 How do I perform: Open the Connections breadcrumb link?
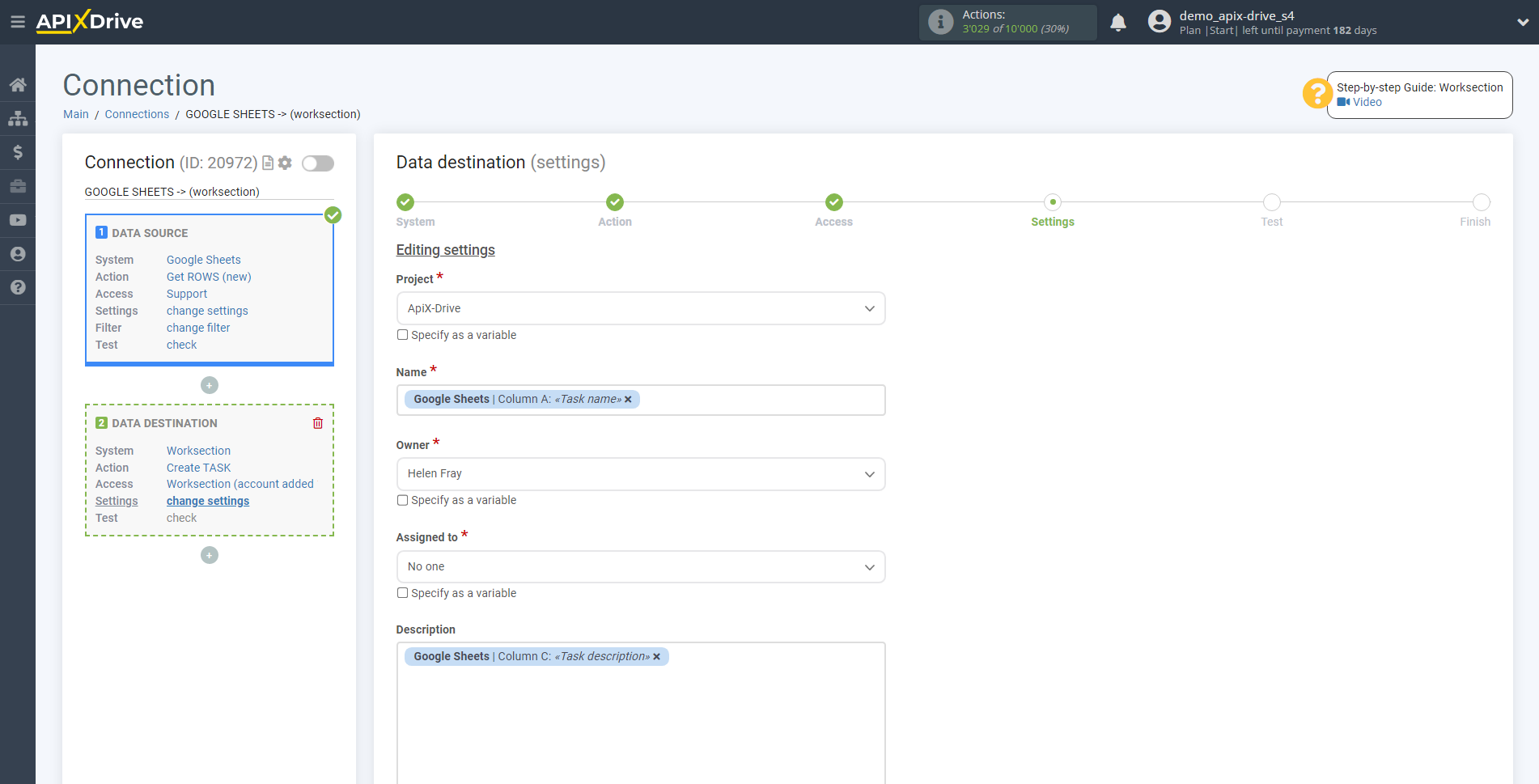(137, 114)
